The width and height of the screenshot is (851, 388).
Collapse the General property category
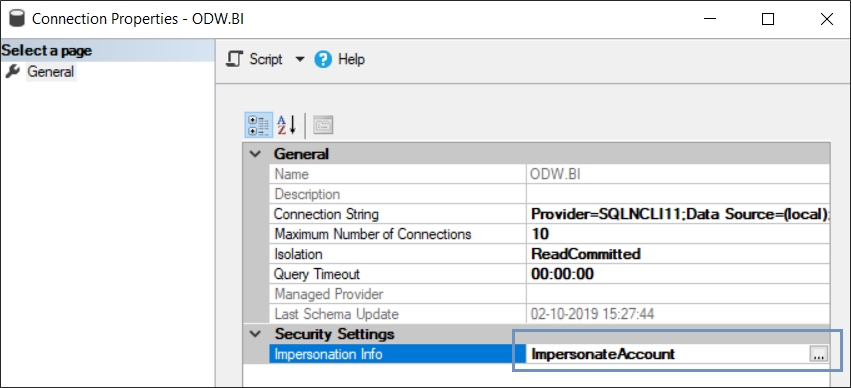255,154
